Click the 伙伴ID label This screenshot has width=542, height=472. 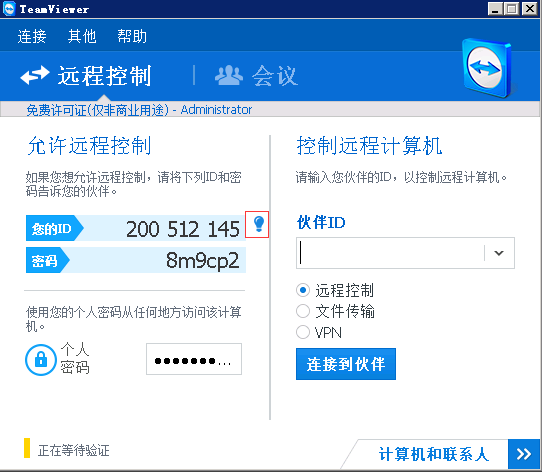point(321,222)
